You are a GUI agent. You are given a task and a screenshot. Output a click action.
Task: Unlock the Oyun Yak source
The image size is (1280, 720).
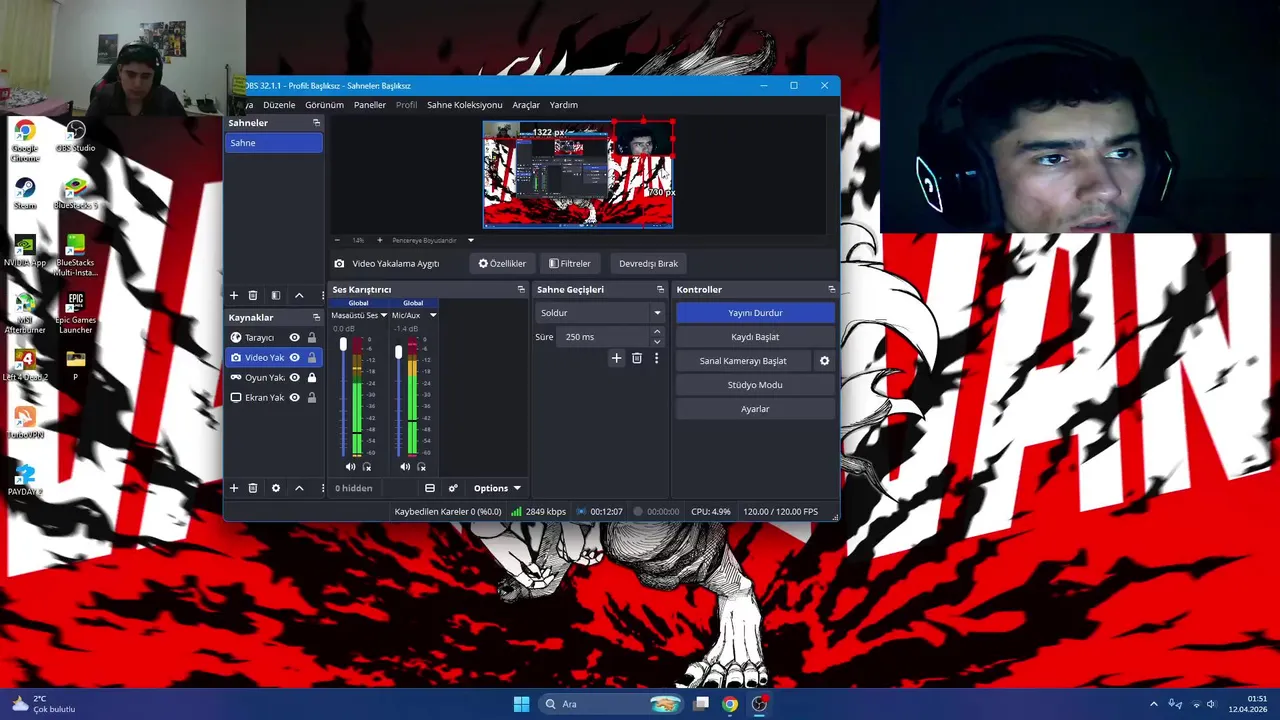point(312,378)
